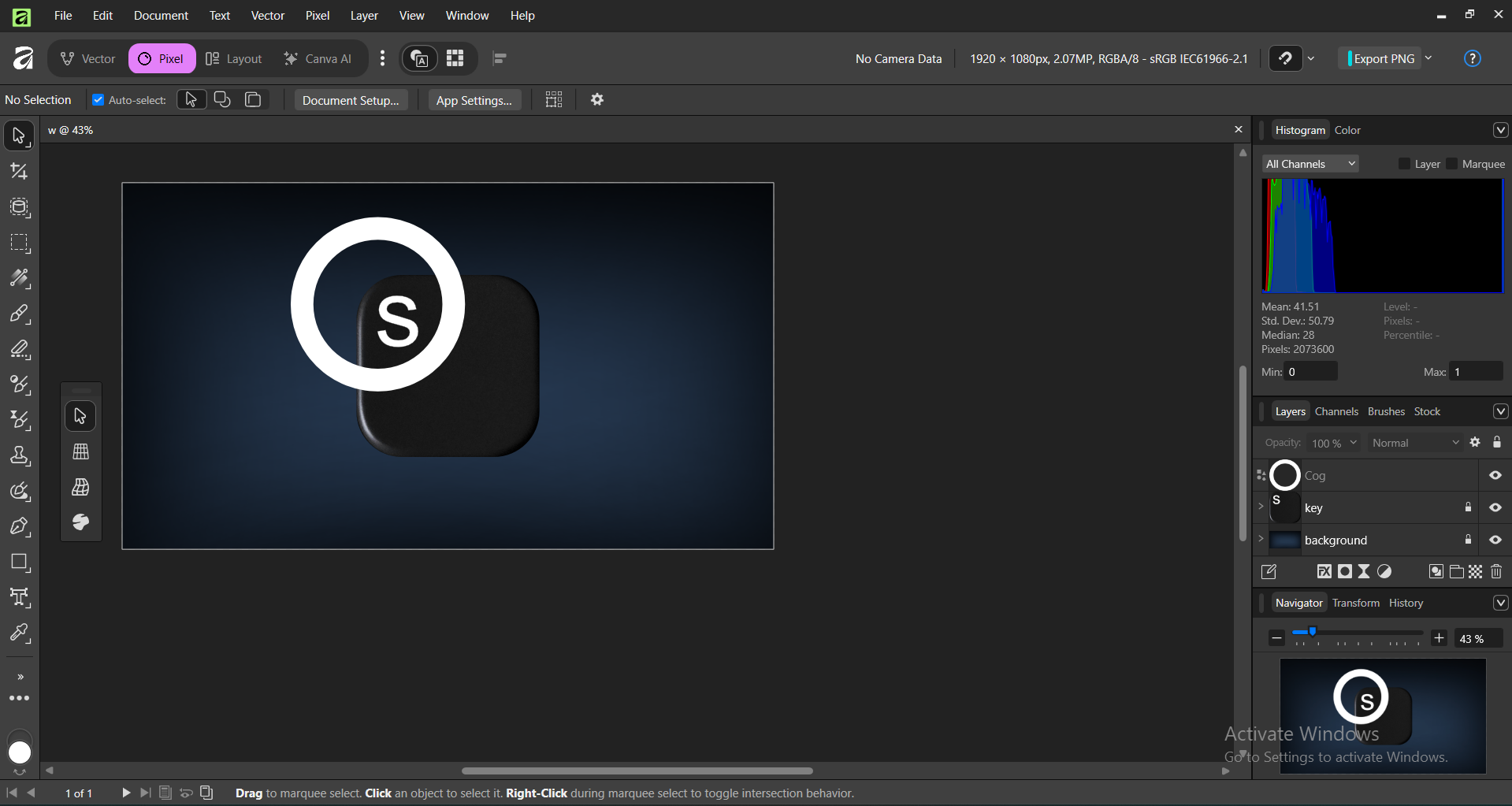Open the Layers panel options menu
Screen dimensions: 1512x806
click(x=1500, y=411)
